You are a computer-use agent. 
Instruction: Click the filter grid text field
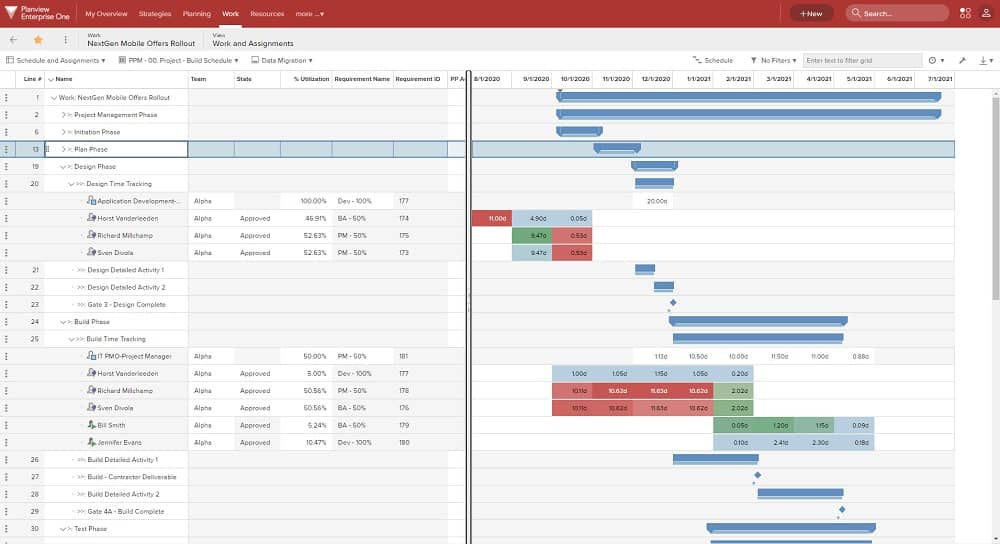862,61
